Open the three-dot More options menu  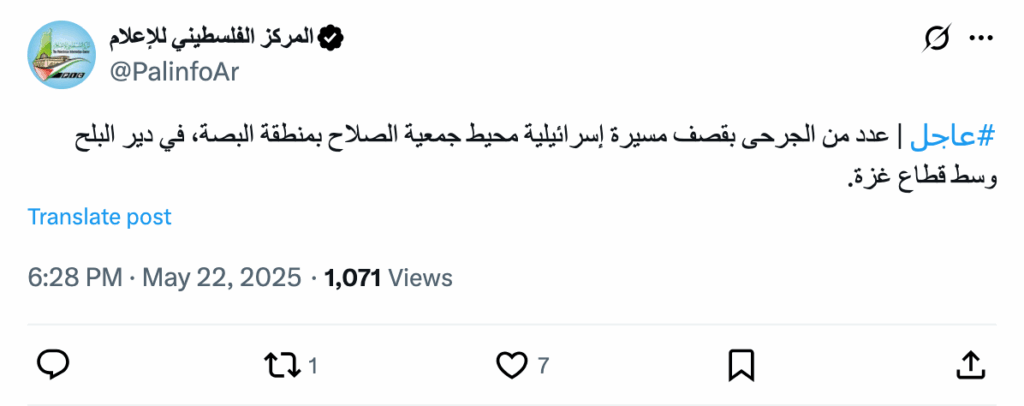(981, 38)
